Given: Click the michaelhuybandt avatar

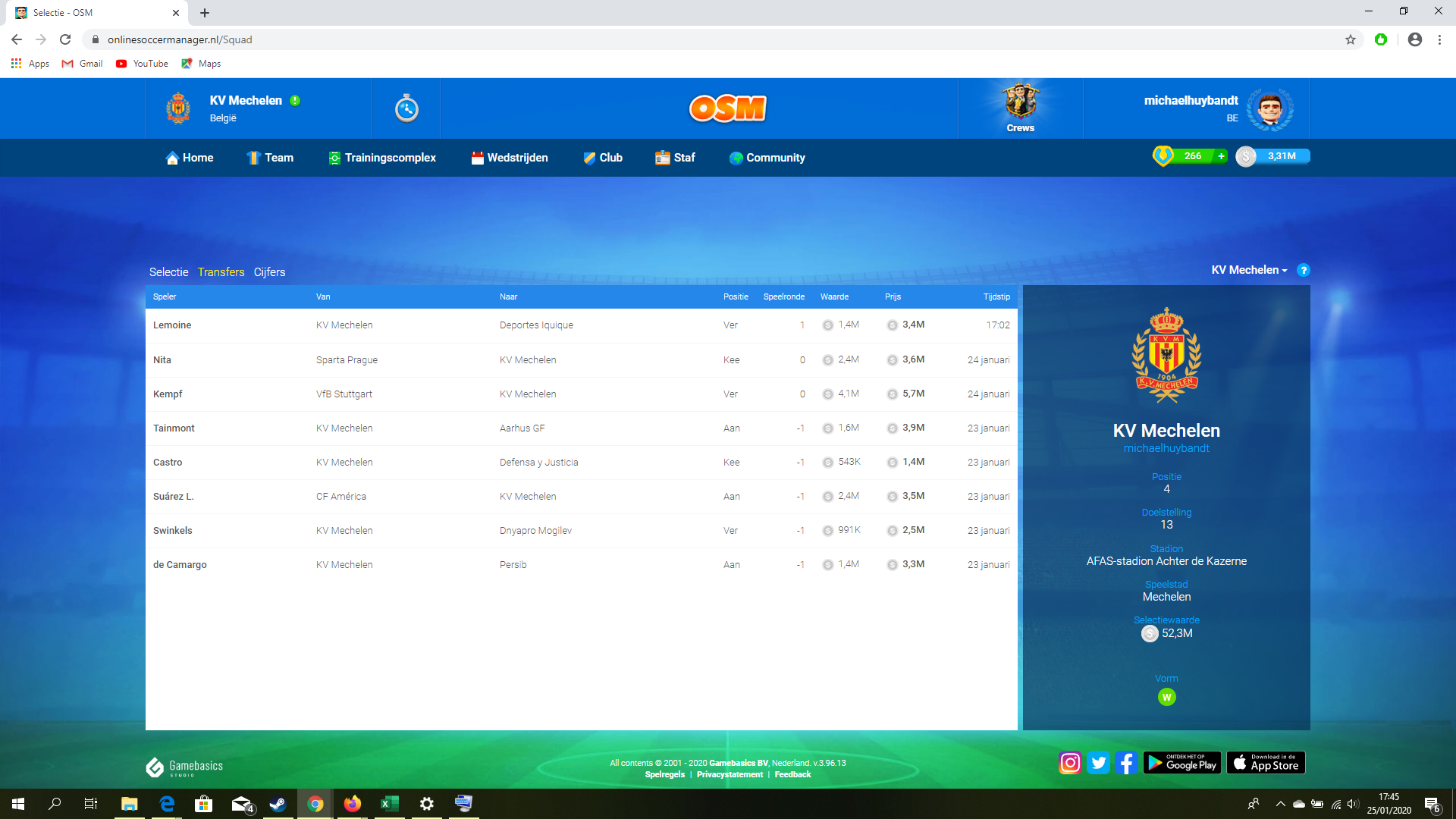Looking at the screenshot, I should [x=1270, y=108].
